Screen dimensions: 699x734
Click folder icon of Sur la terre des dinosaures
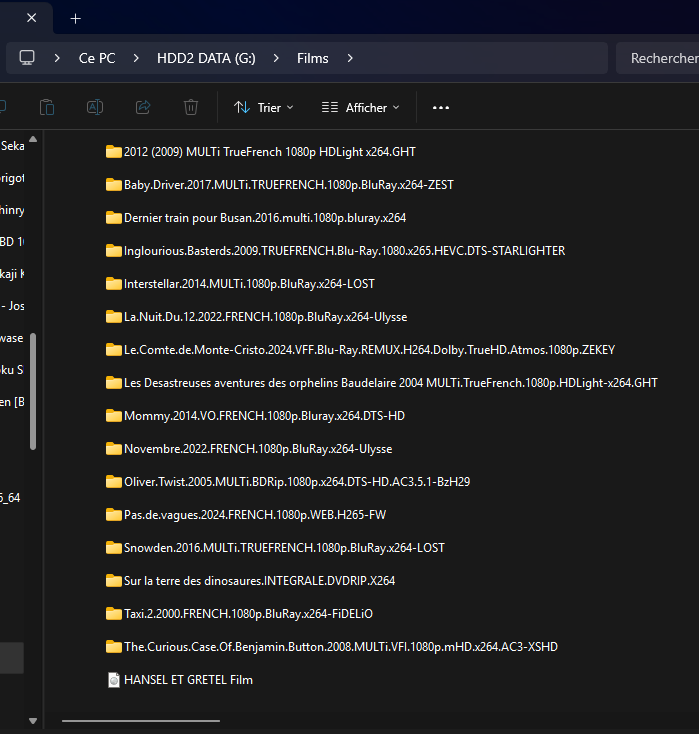pos(113,580)
